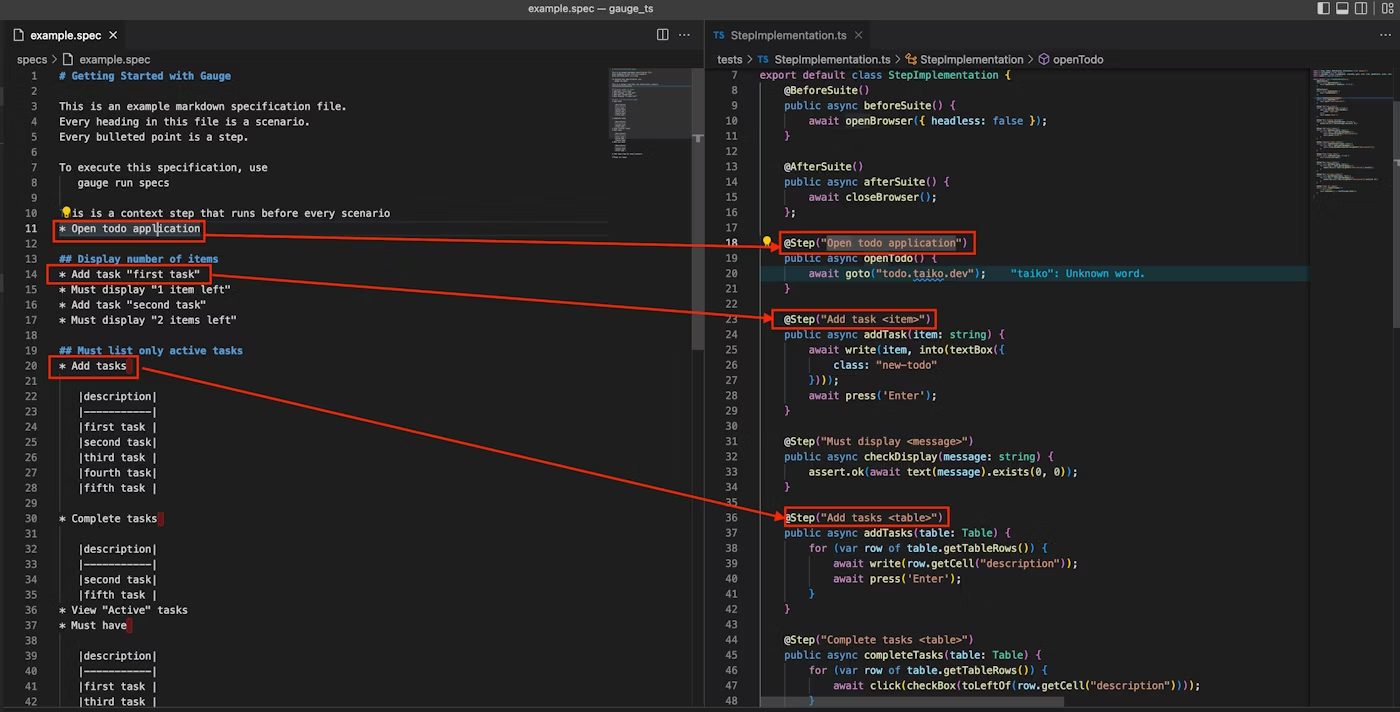This screenshot has height=712, width=1400.
Task: Close the StepImplementation.ts tab
Action: click(x=858, y=35)
